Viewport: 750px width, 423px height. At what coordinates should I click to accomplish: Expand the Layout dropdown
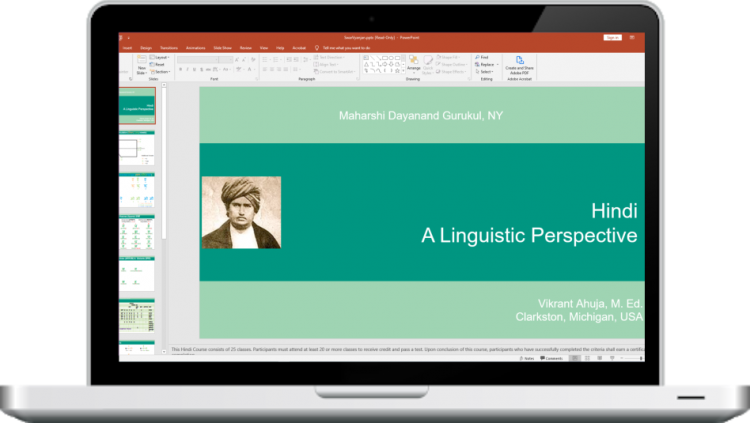(161, 57)
